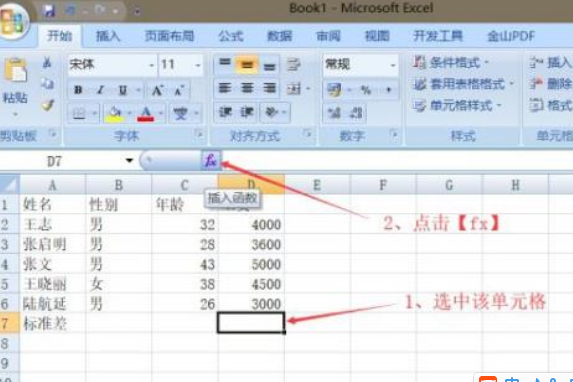Select column E header
Screen dimensions: 573x382
[x=317, y=185]
